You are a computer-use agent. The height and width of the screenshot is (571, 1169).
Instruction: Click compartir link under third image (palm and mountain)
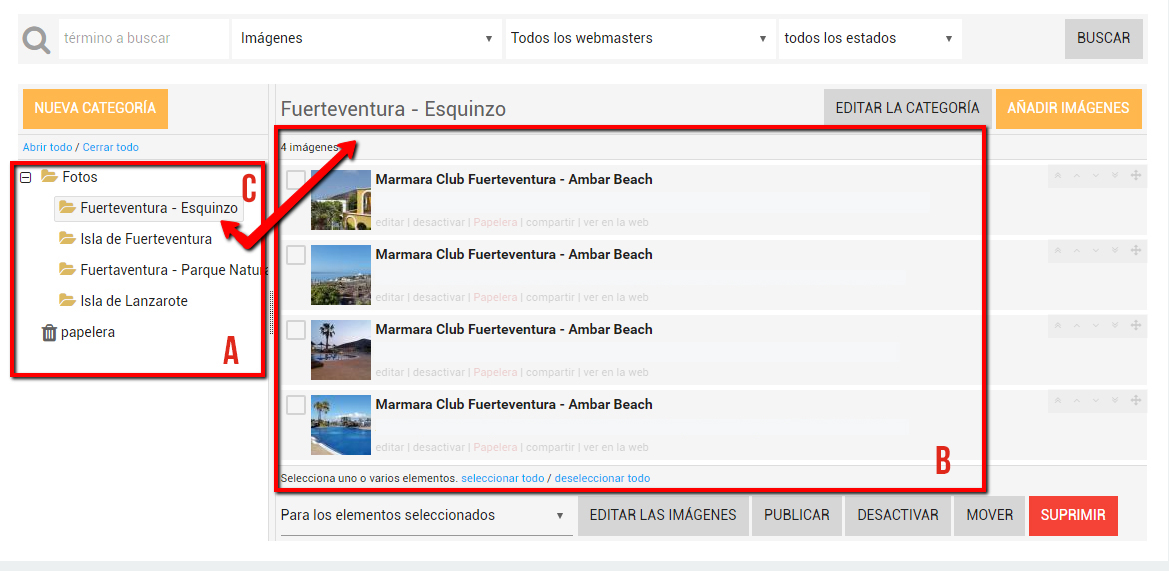[550, 372]
